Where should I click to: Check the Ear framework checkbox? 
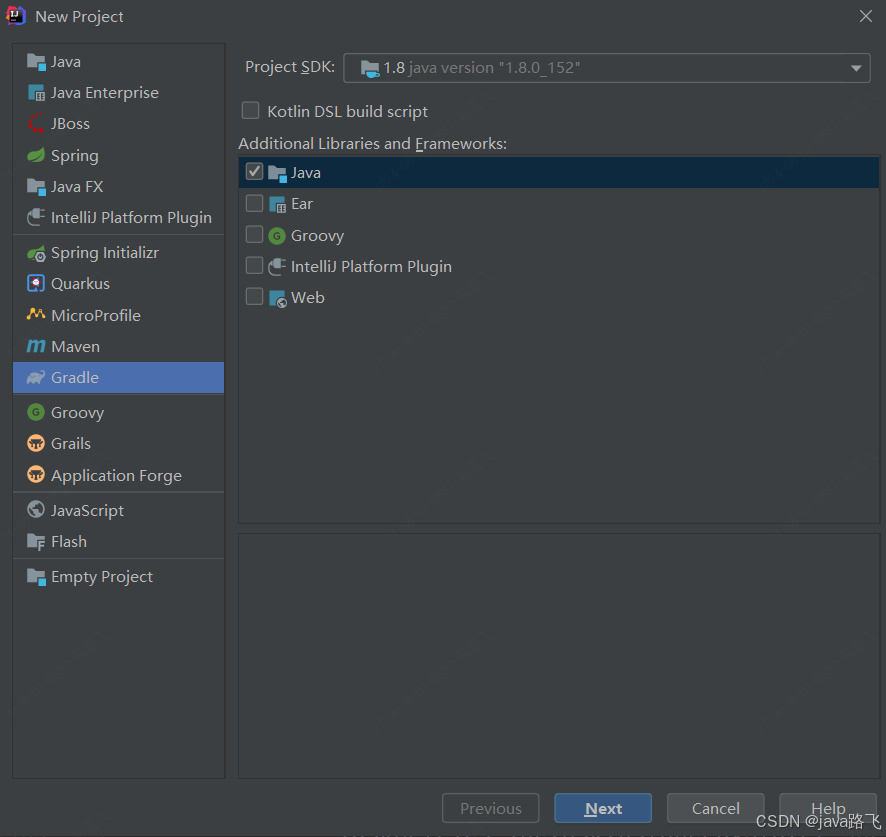point(254,203)
